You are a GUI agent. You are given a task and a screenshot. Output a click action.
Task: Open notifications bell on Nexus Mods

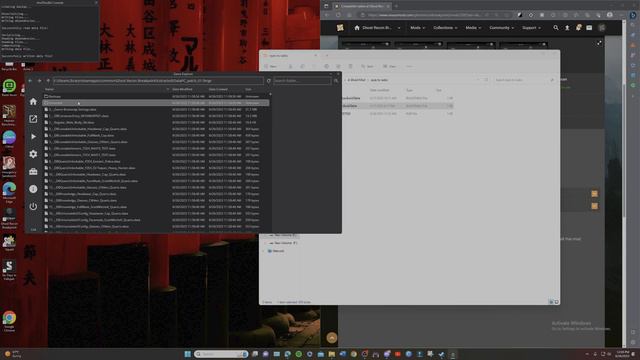(x=578, y=28)
